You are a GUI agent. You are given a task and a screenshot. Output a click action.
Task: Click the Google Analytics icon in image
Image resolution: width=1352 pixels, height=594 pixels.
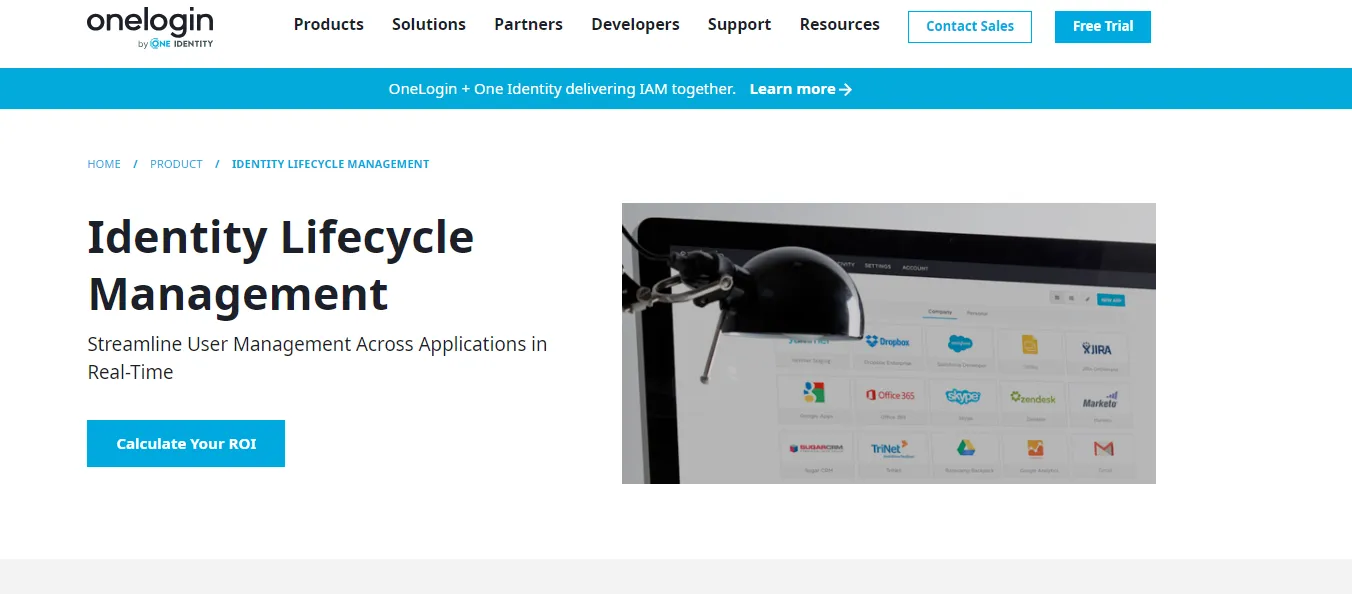1035,449
